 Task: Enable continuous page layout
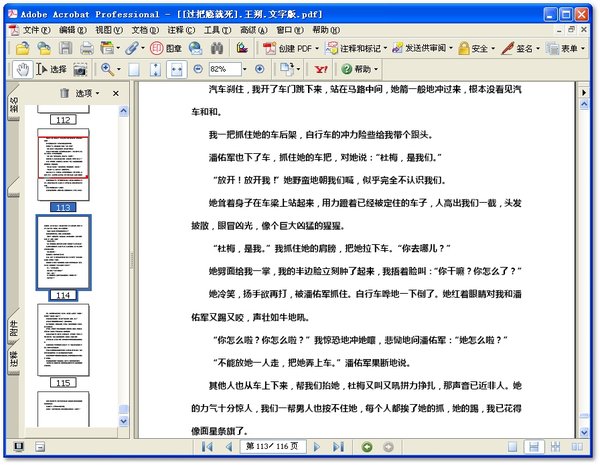(534, 447)
